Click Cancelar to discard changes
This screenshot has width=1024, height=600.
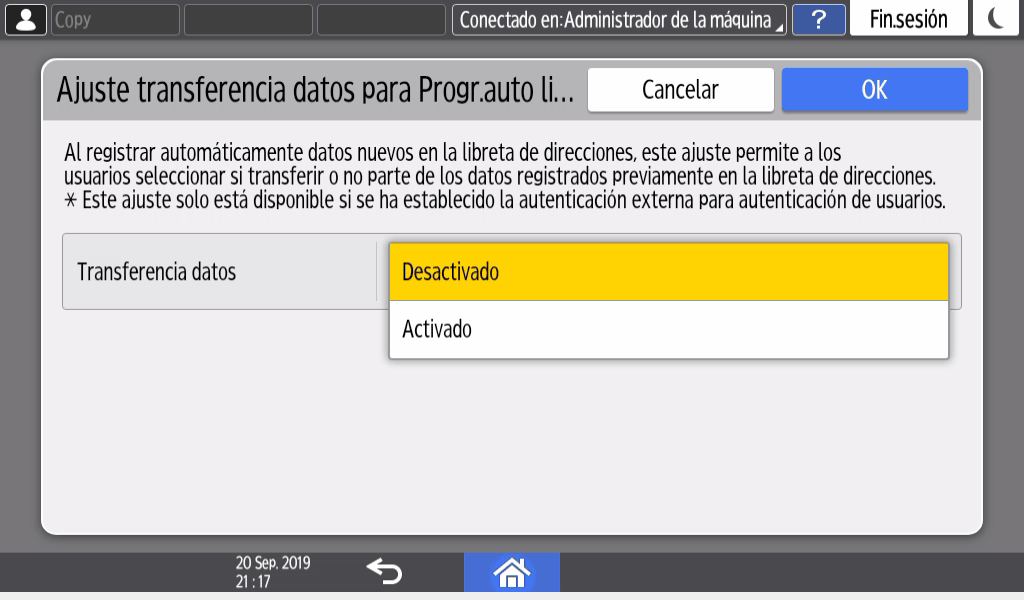680,90
